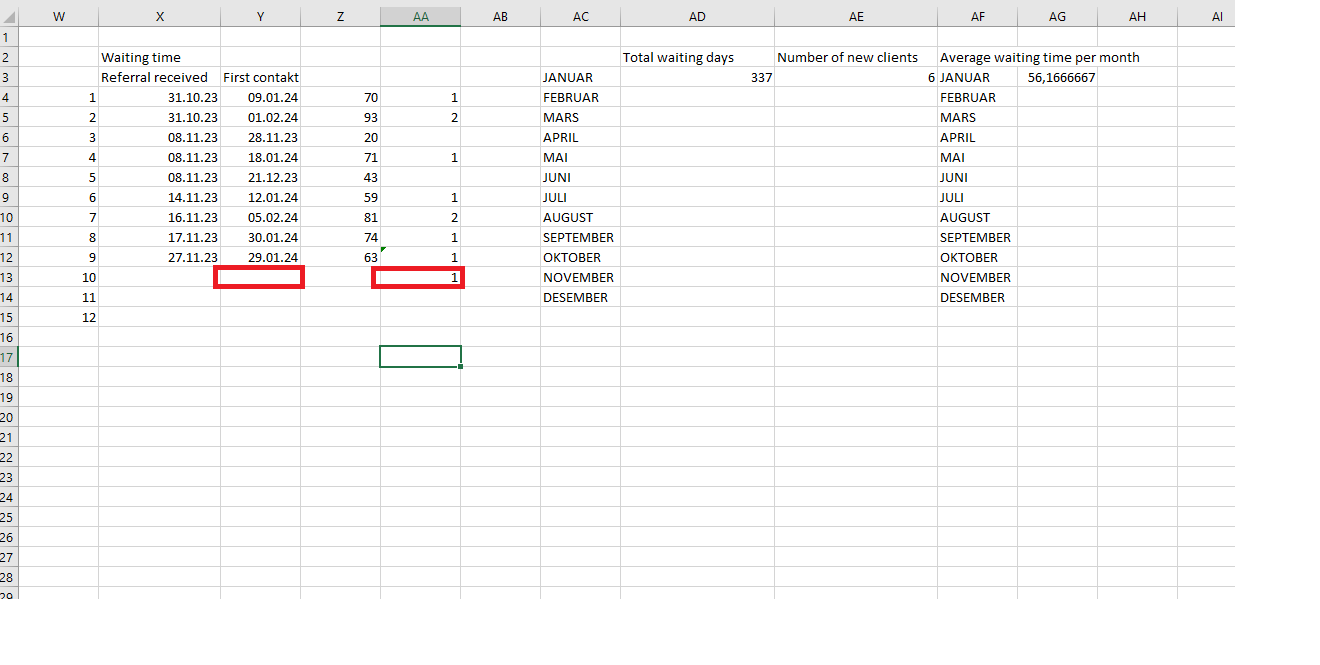This screenshot has height=665, width=1320.
Task: Select the red-highlighted cell containing 1
Action: [x=417, y=277]
